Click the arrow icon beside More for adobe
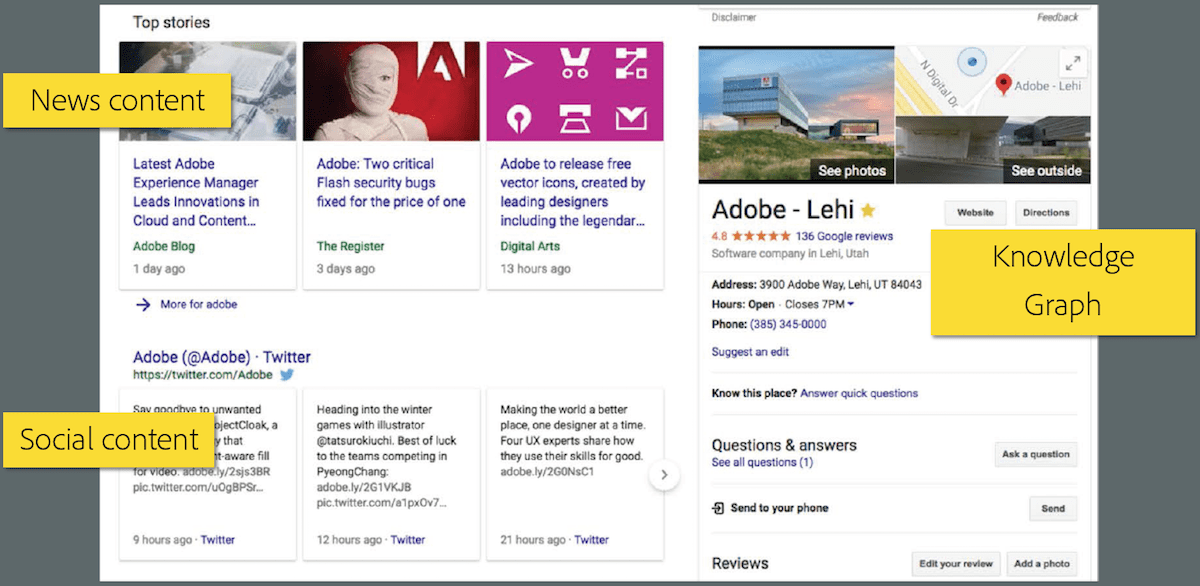 (x=143, y=304)
